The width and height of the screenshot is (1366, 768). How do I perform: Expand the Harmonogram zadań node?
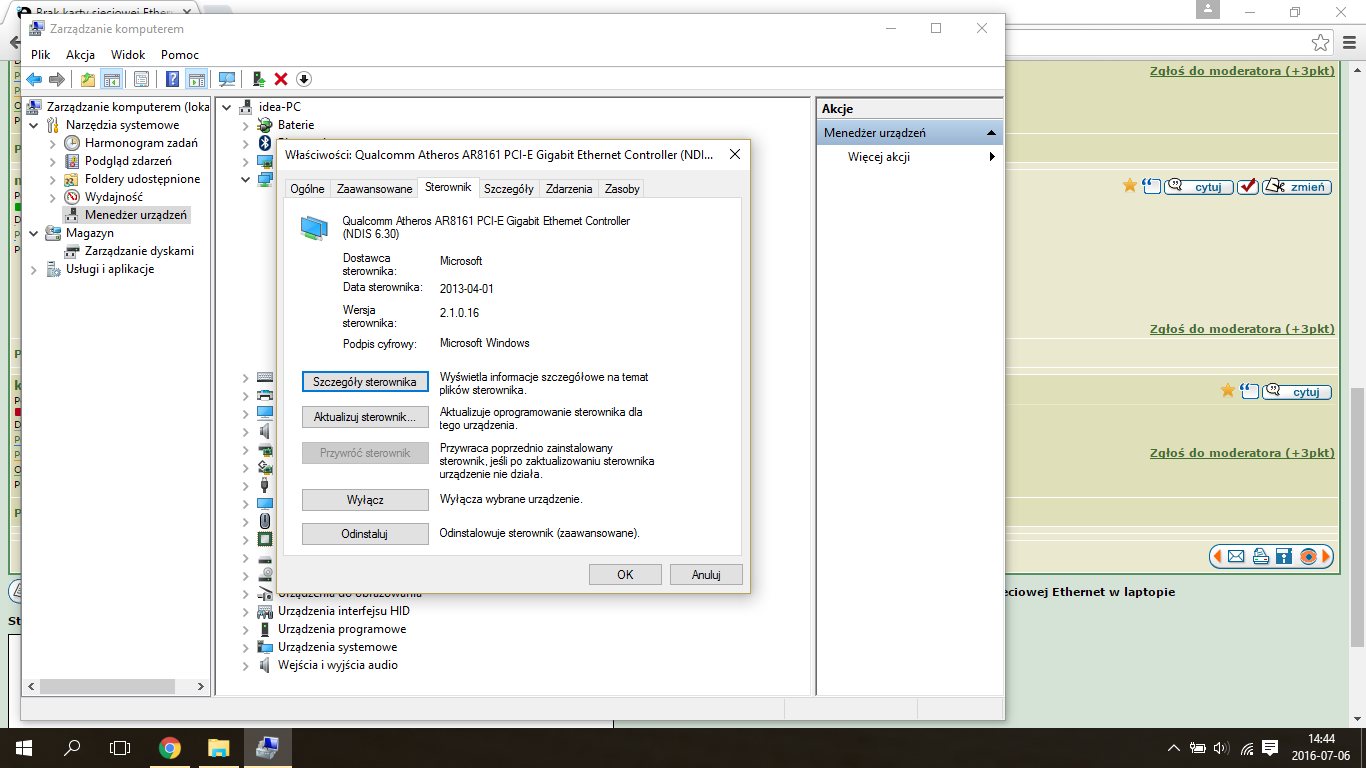(53, 144)
